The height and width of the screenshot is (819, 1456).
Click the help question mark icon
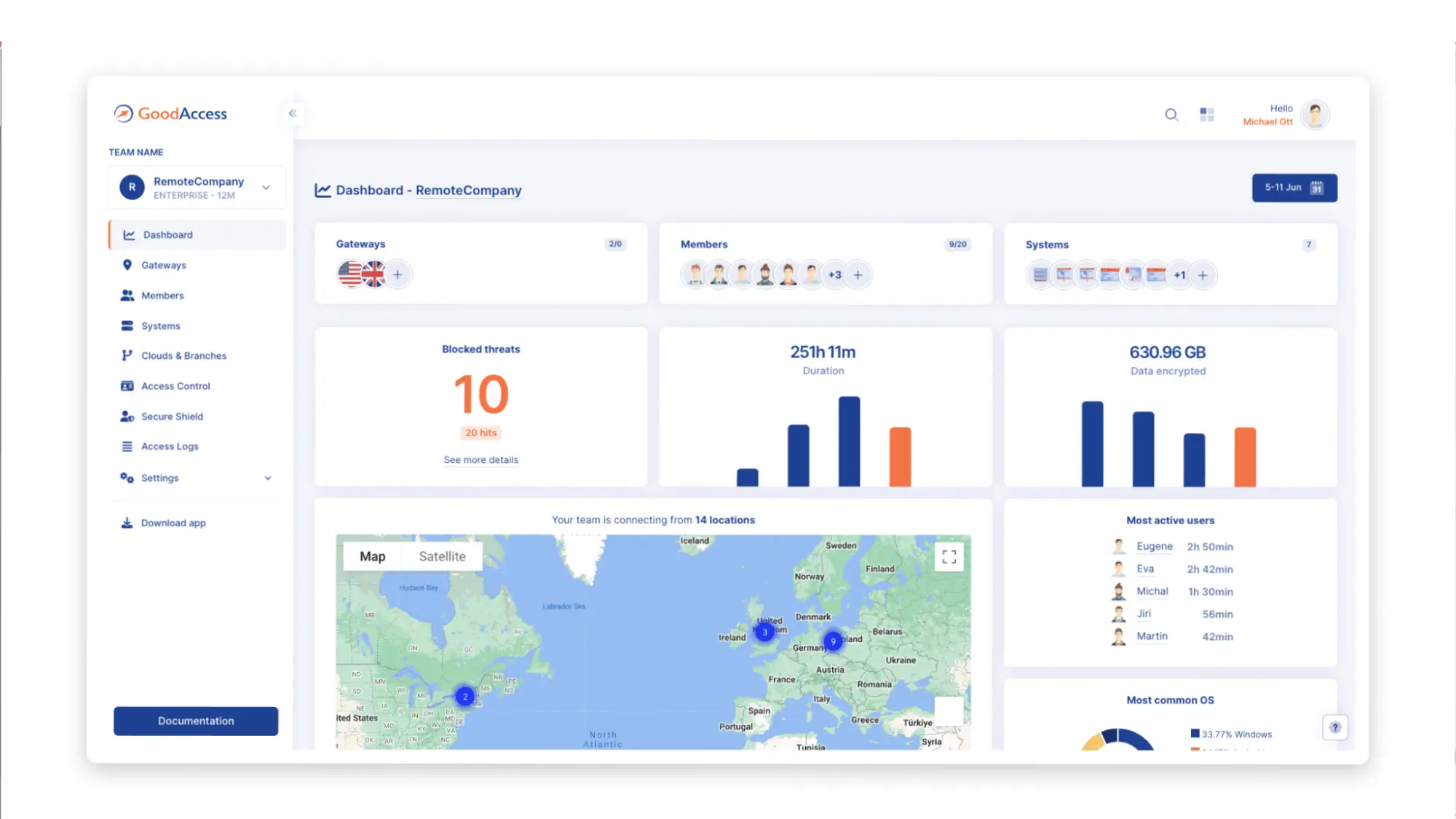pyautogui.click(x=1334, y=727)
